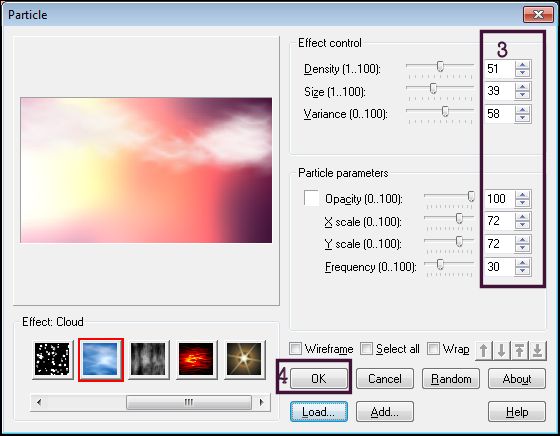Screen dimensions: 560x436
Task: Move particle up with the up arrow icon
Action: [x=484, y=350]
